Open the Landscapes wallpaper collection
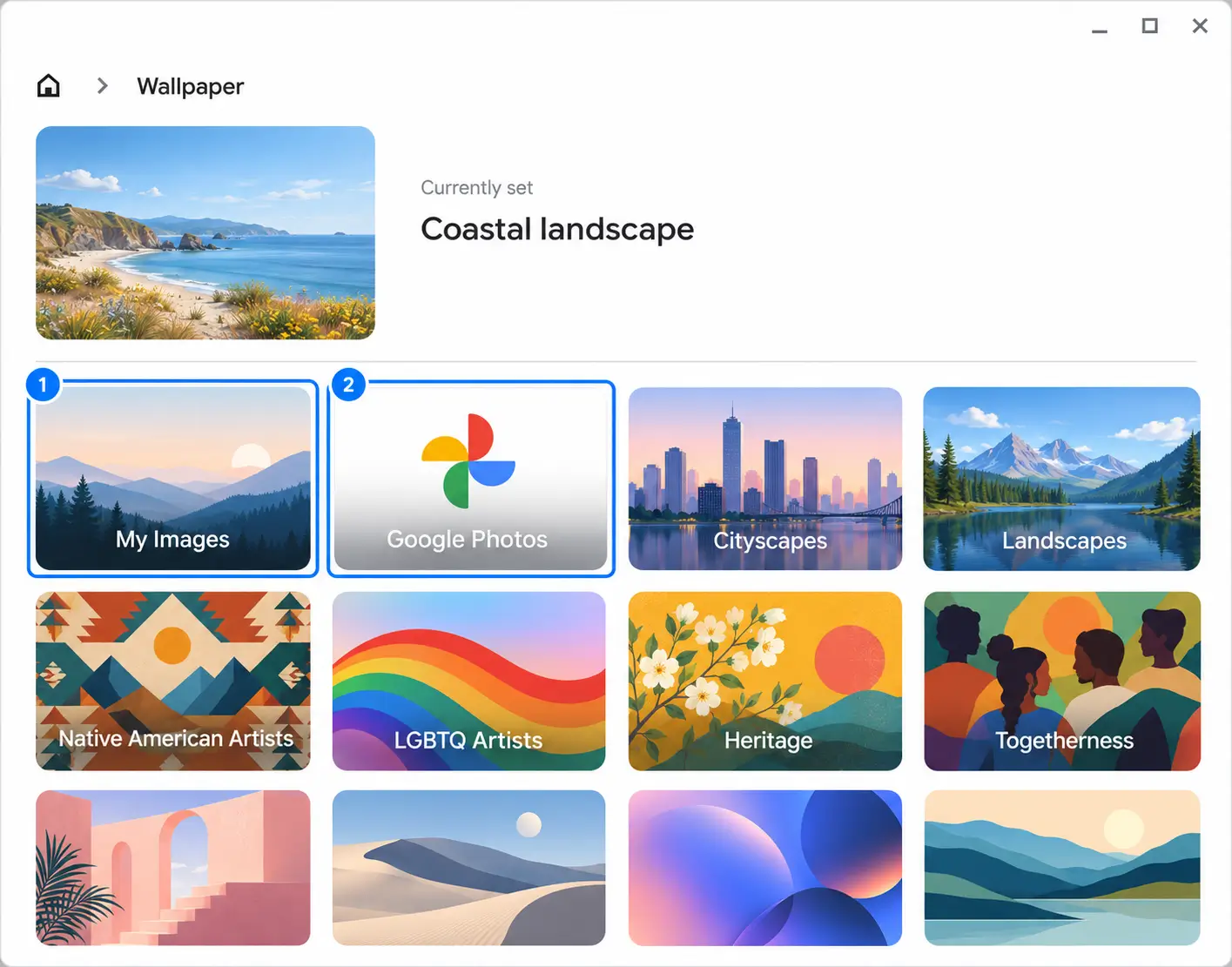 pos(1062,479)
